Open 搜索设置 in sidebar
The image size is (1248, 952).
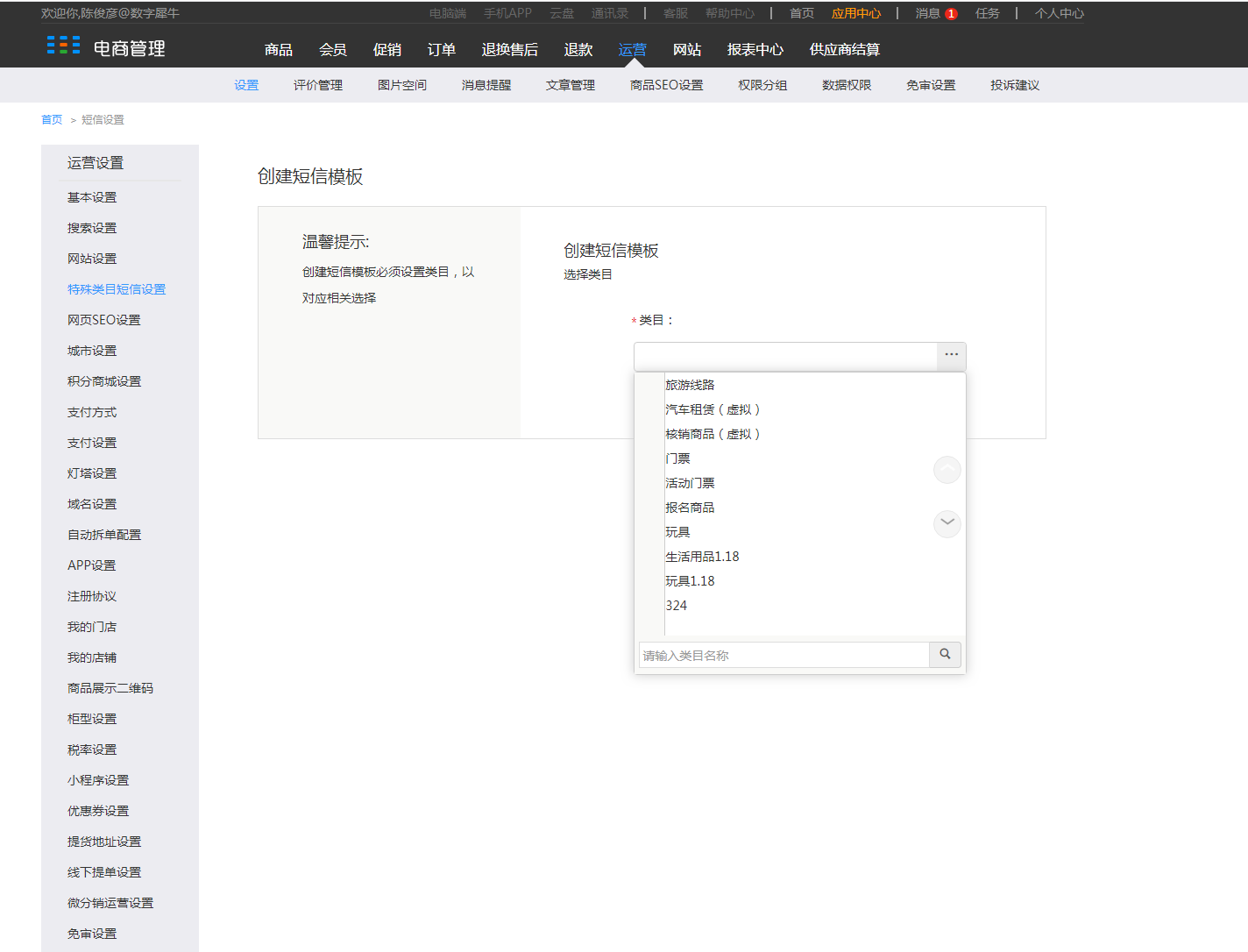coord(92,228)
